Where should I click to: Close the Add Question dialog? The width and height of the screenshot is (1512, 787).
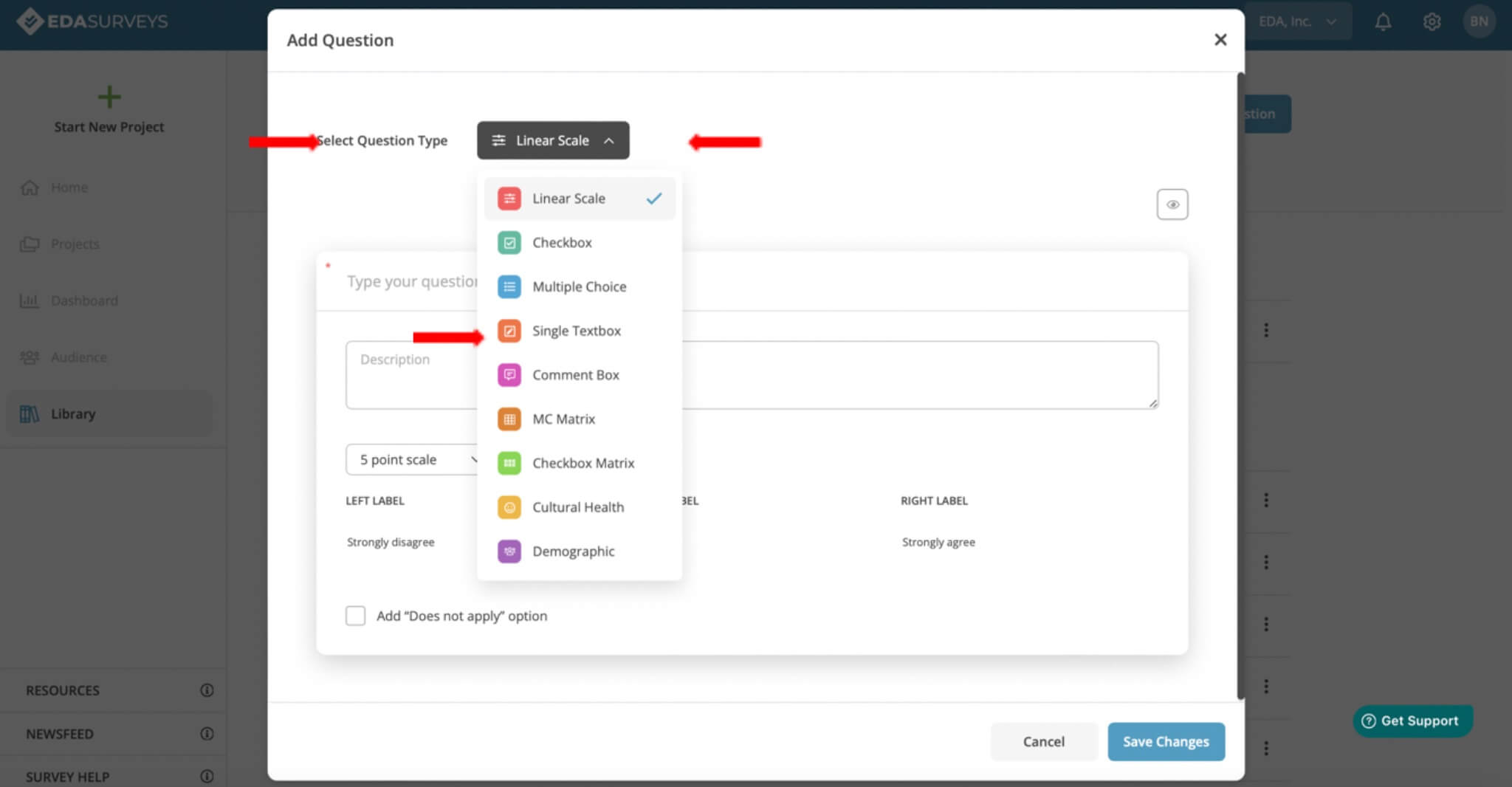pyautogui.click(x=1220, y=40)
